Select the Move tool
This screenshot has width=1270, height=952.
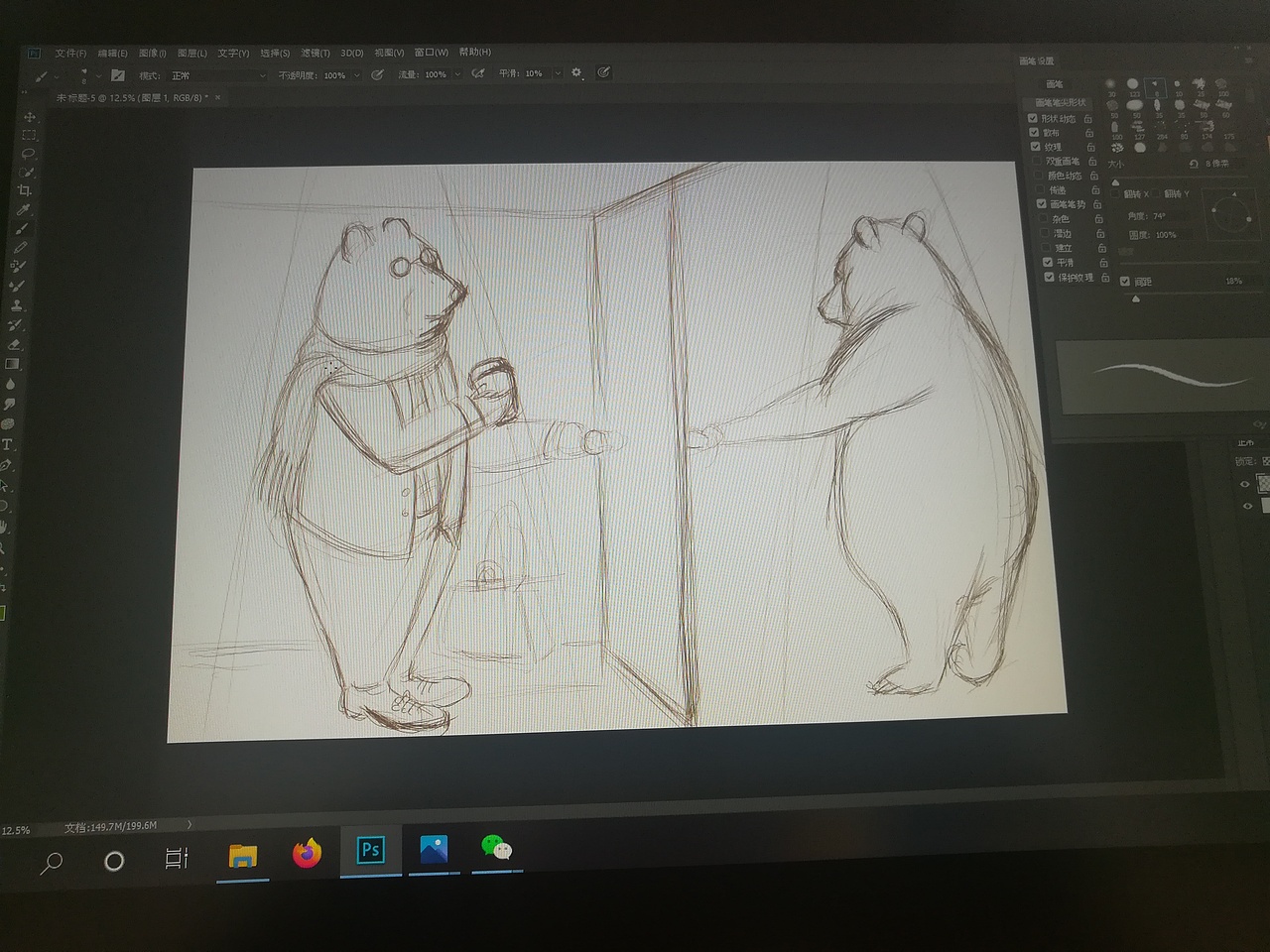point(29,117)
